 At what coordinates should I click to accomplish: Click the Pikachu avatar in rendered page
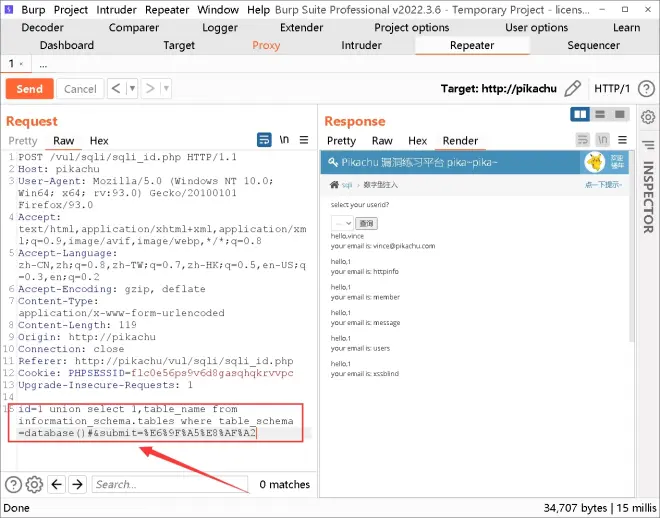(594, 163)
